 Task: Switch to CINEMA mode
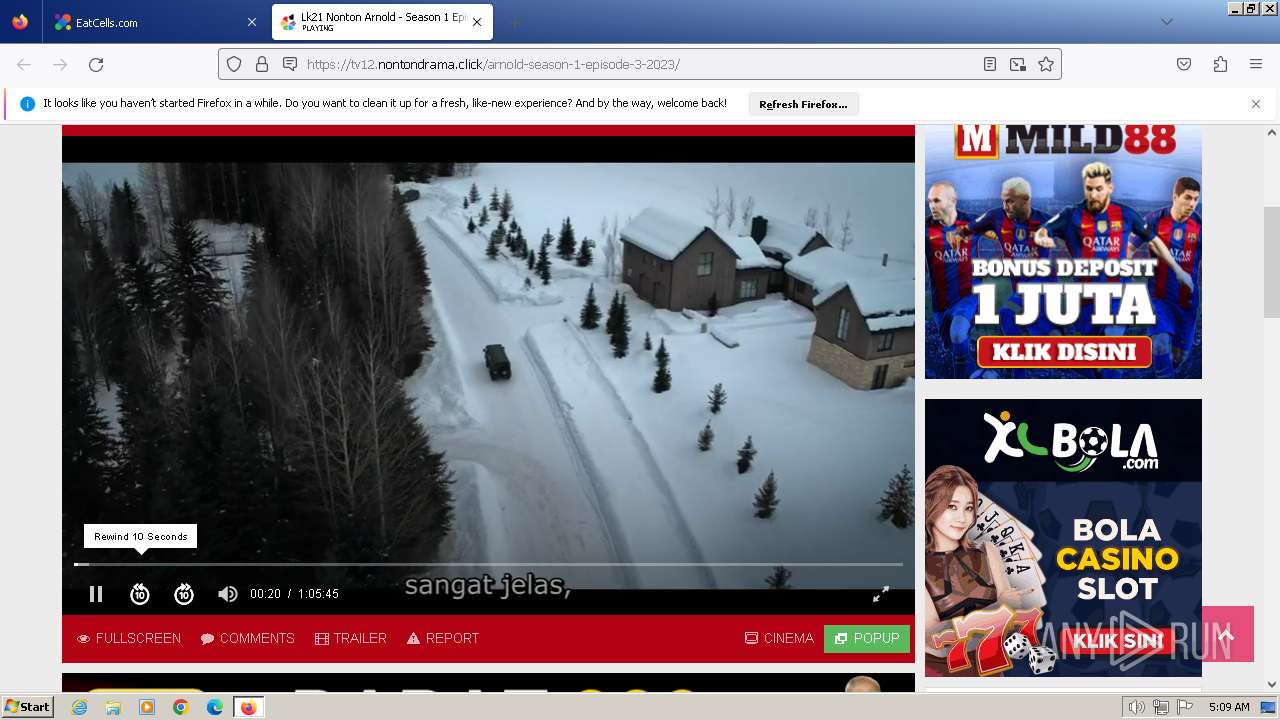click(779, 638)
